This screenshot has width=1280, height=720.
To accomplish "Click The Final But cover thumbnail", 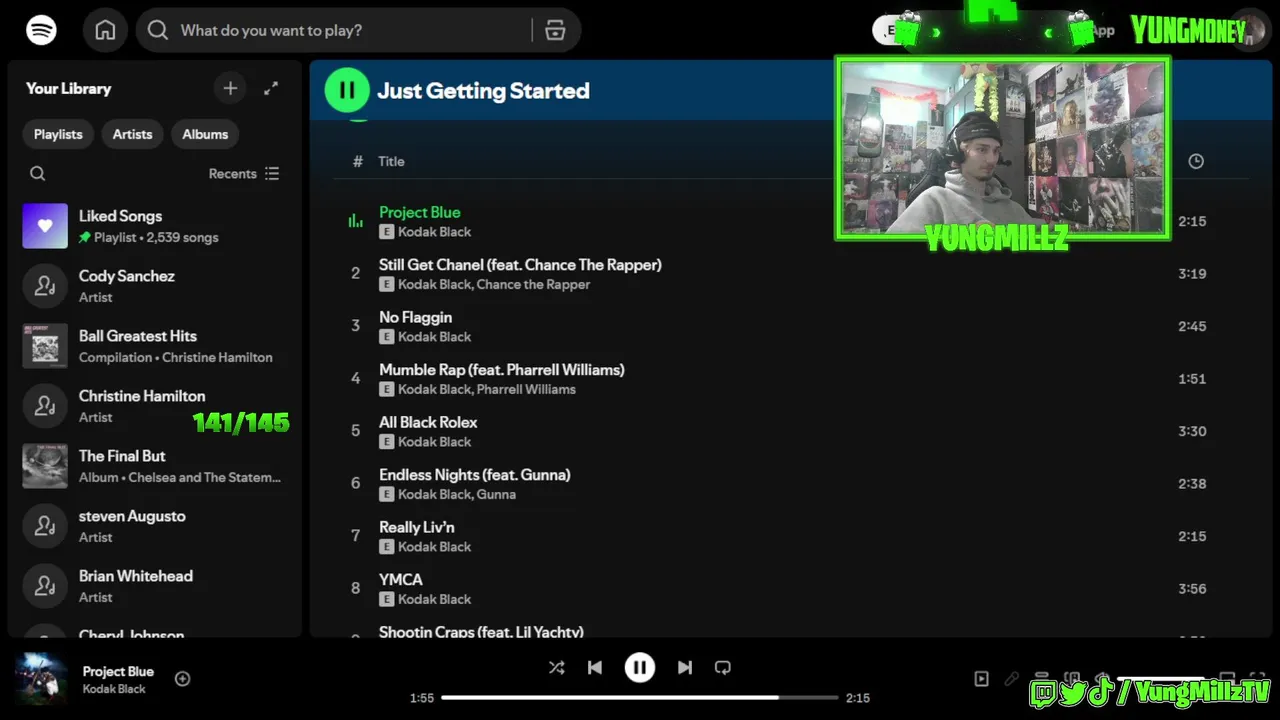I will coord(45,466).
